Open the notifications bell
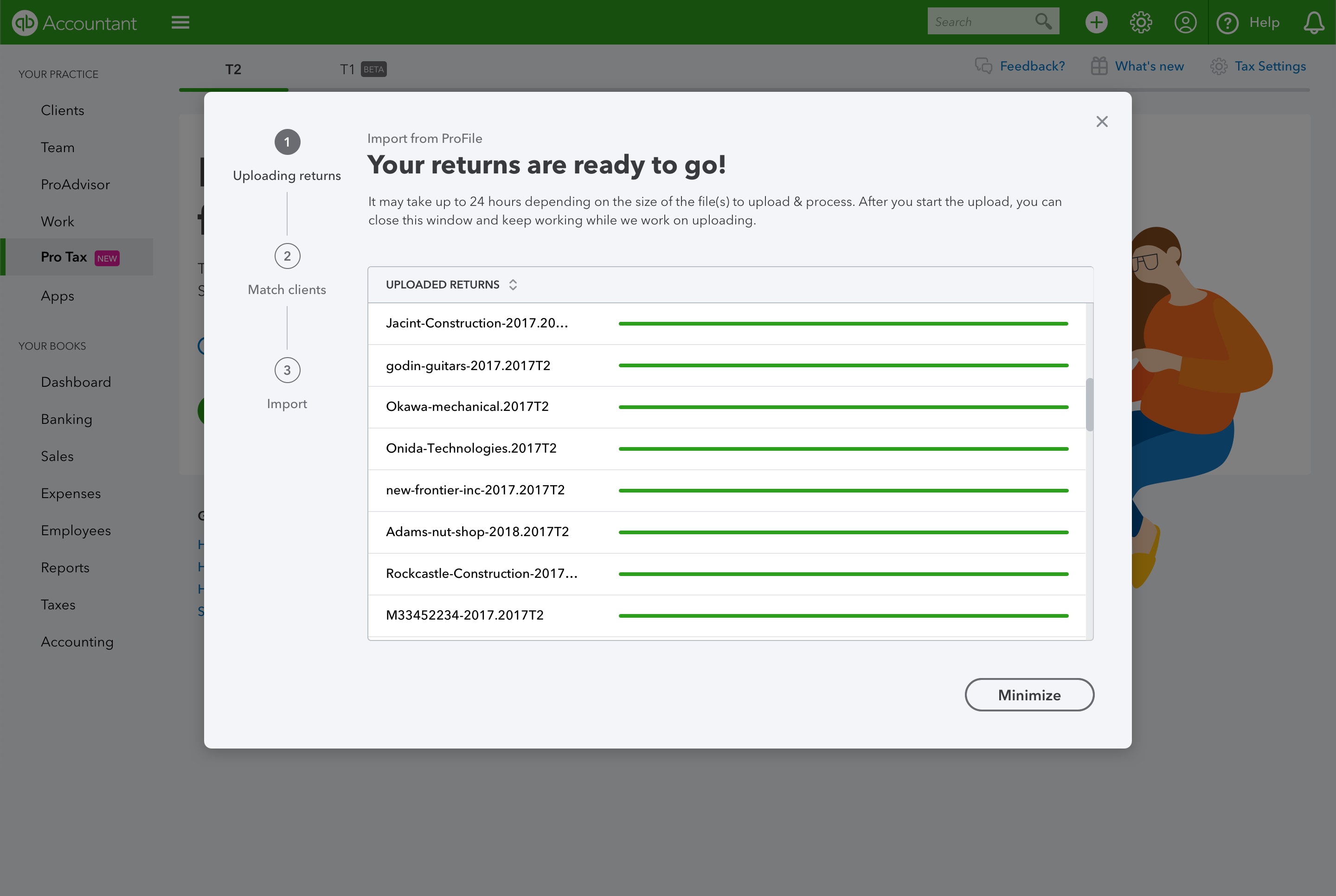The image size is (1336, 896). 1314,22
